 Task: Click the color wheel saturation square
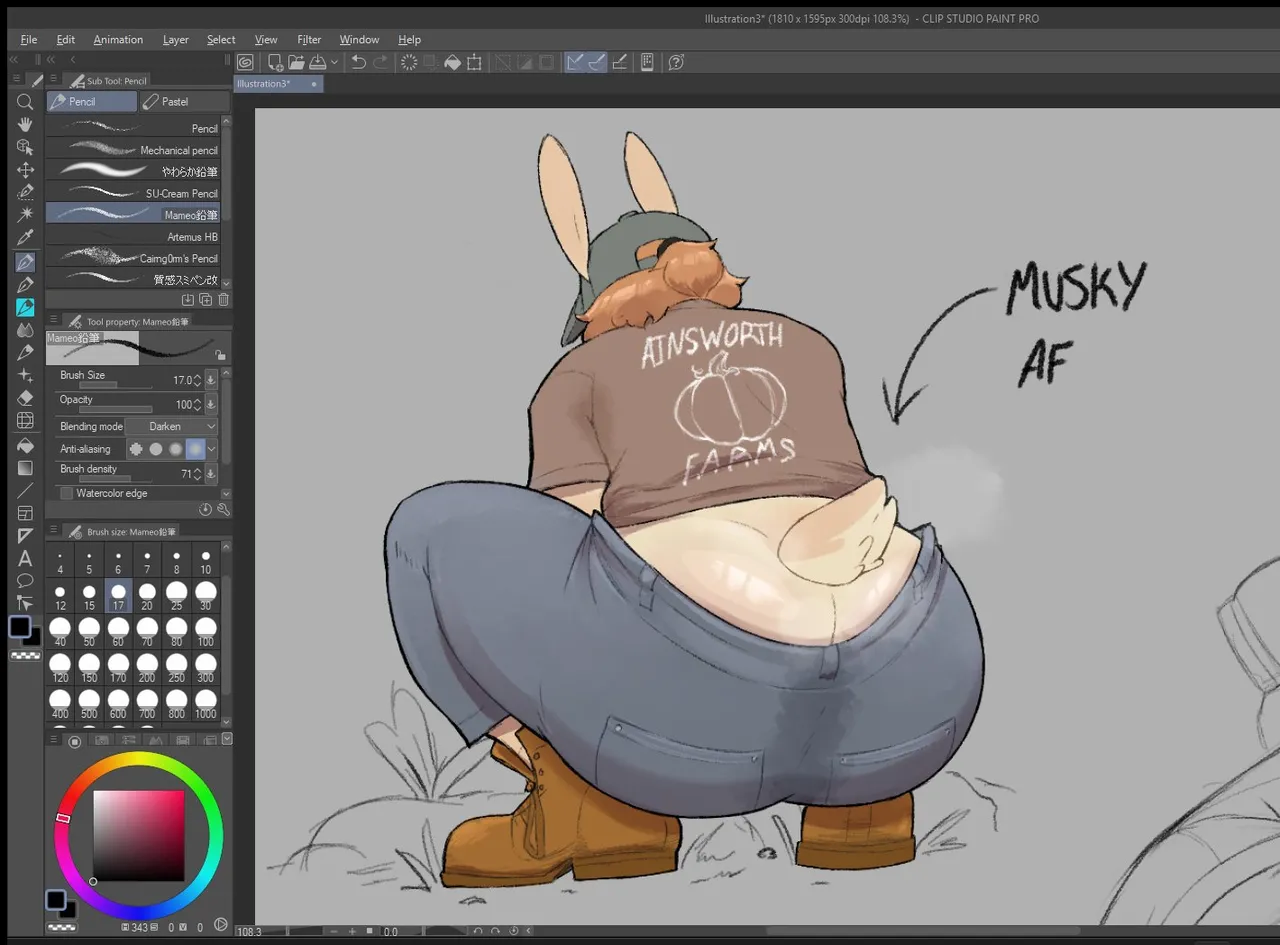click(x=139, y=836)
